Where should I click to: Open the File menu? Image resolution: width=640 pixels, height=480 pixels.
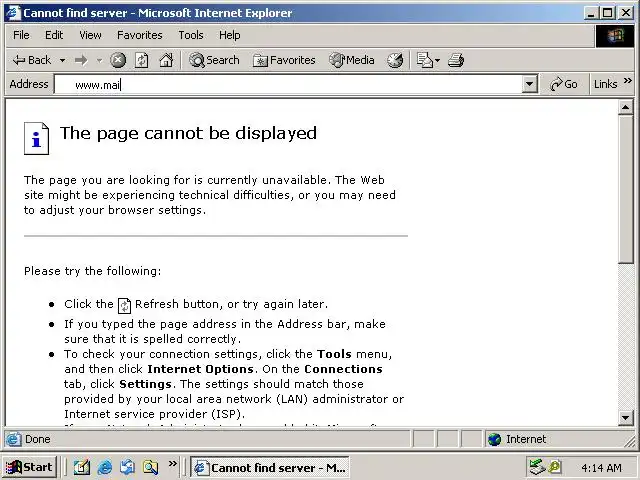point(21,35)
